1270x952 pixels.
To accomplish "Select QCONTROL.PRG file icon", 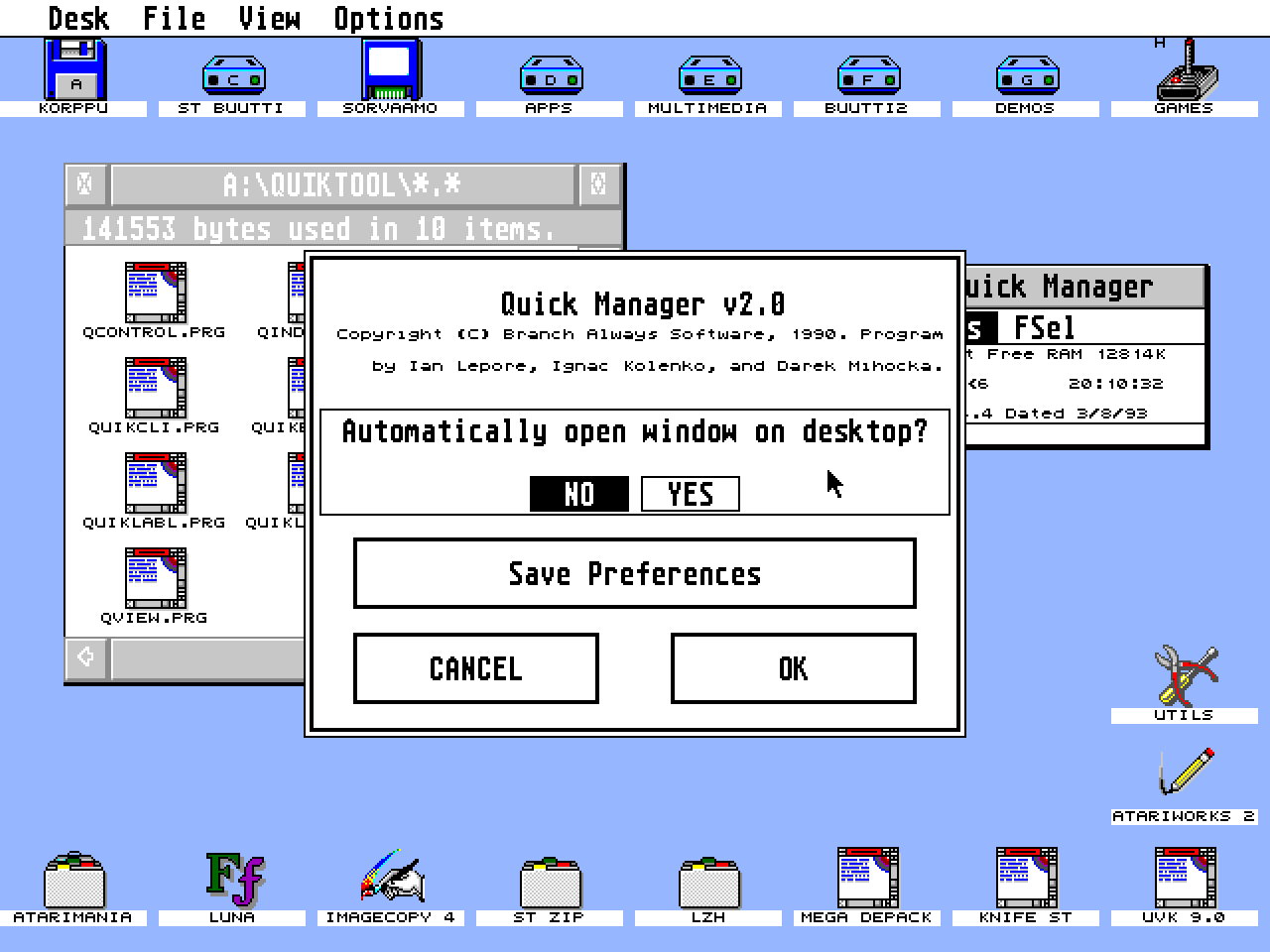I will [x=156, y=293].
